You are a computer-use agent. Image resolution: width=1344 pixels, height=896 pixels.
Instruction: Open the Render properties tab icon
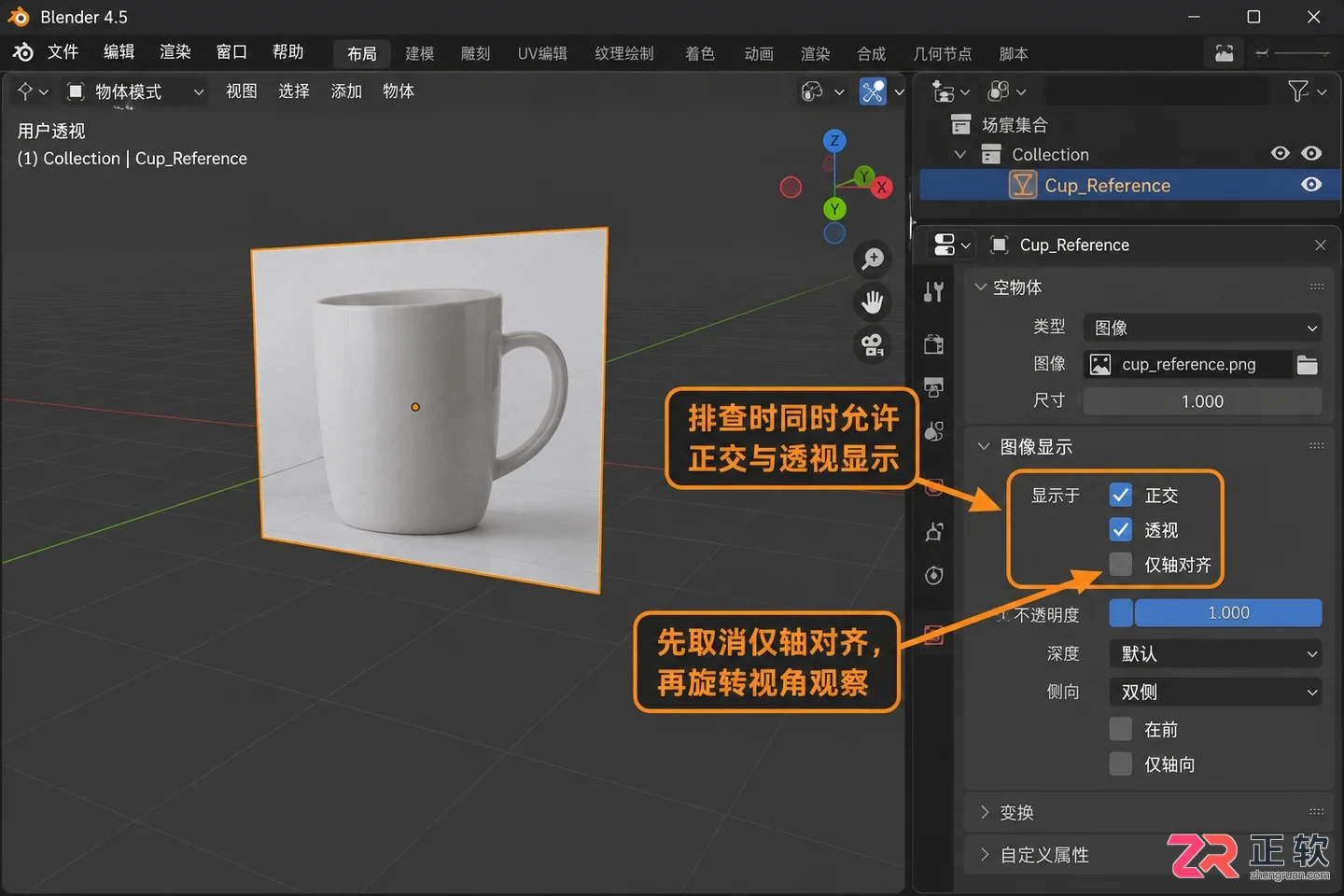(933, 344)
